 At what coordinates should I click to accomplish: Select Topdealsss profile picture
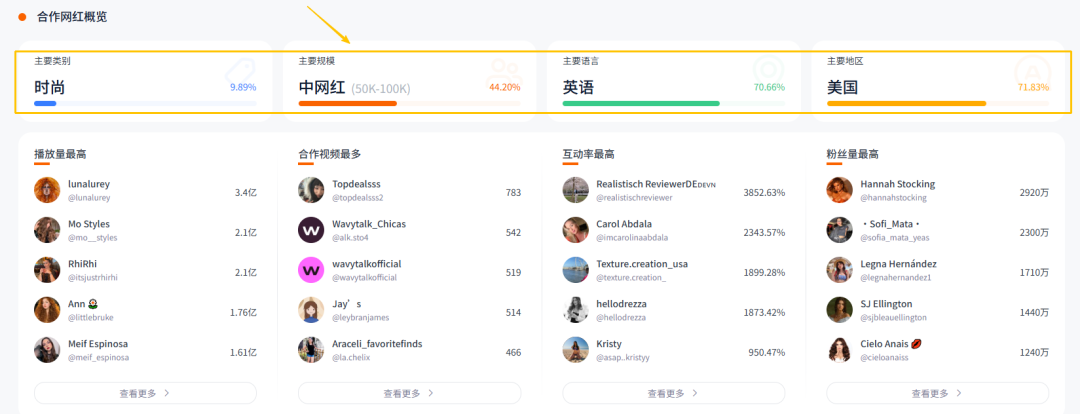pos(311,190)
